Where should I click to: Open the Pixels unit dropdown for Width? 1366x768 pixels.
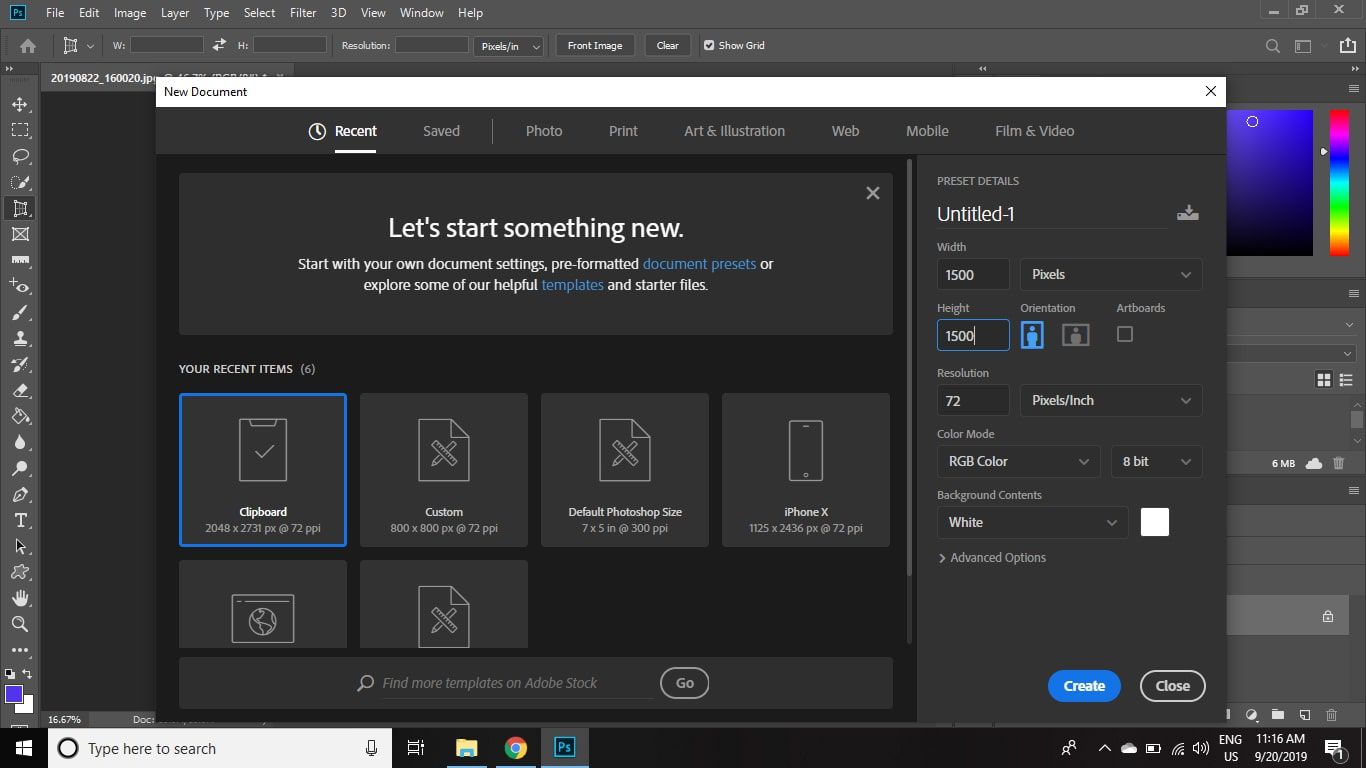point(1111,274)
